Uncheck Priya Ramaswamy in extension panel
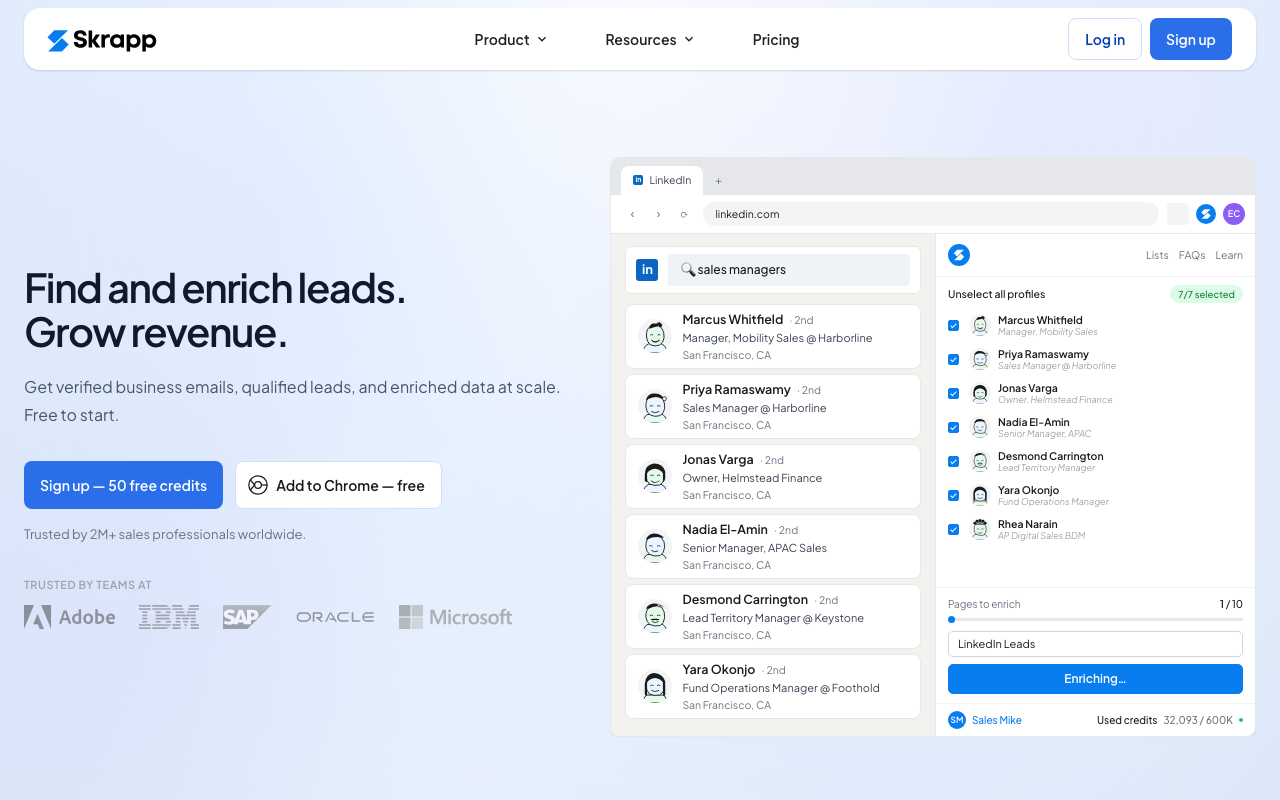The width and height of the screenshot is (1280, 800). 954,359
